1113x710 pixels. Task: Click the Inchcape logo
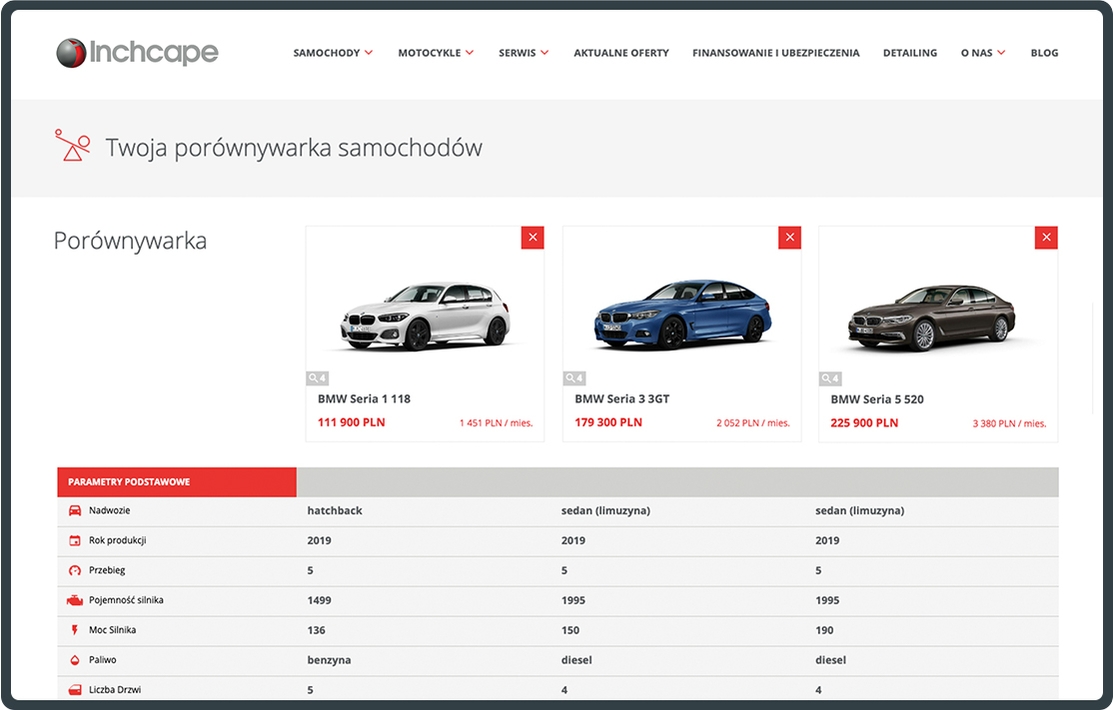[137, 52]
